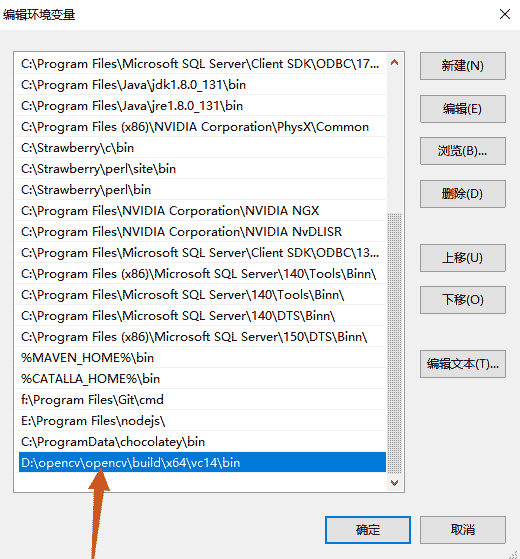Open the 浏览(B)... browse dialog
Screen dimensions: 520x559
[x=463, y=151]
